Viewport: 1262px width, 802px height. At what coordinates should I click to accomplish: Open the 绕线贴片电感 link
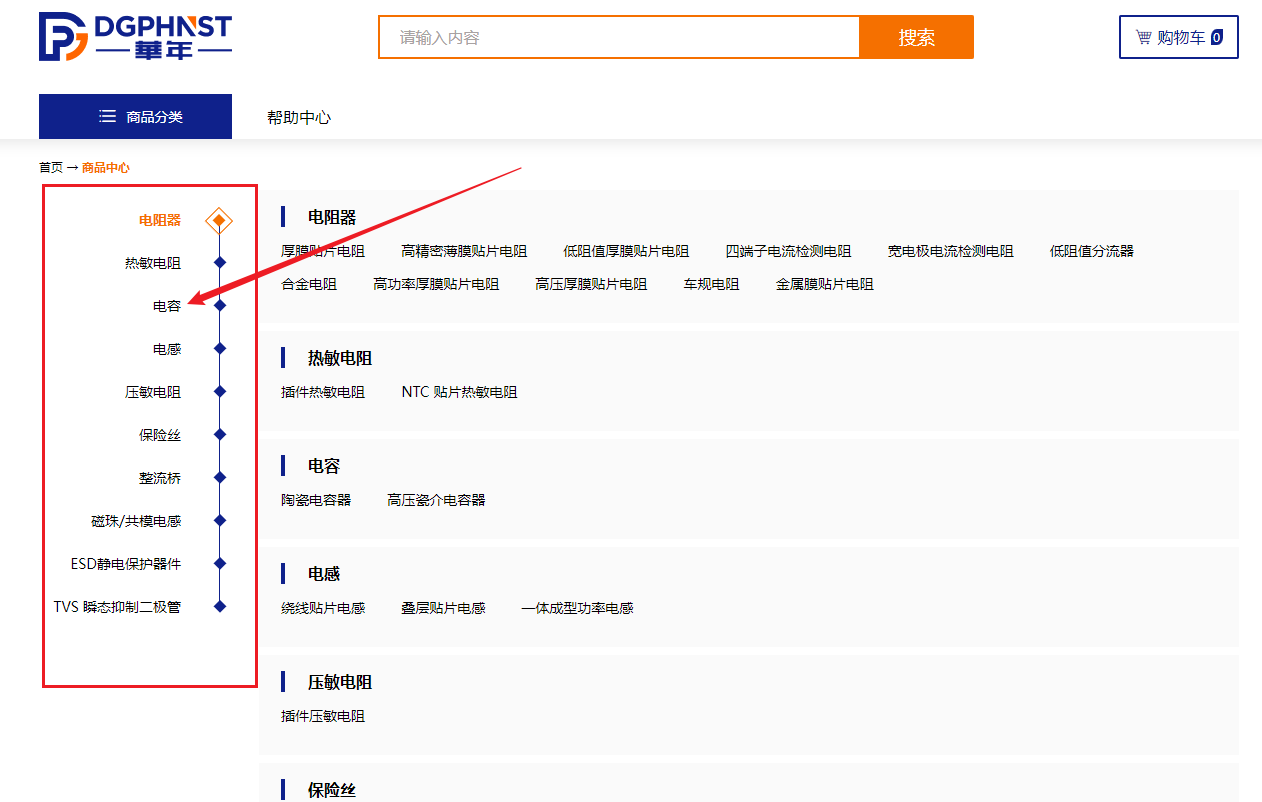[323, 608]
